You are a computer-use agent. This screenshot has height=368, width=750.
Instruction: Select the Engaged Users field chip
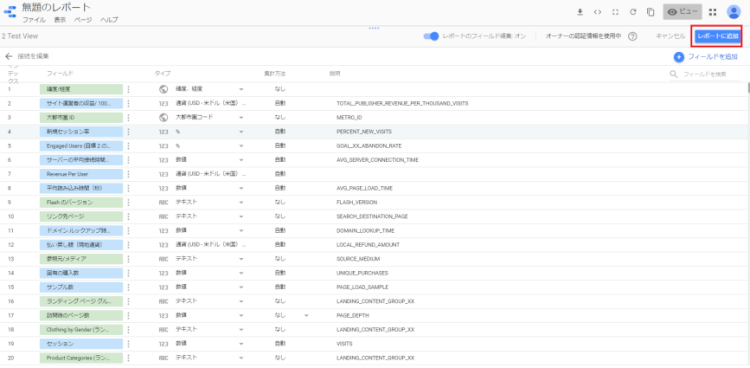click(x=81, y=145)
